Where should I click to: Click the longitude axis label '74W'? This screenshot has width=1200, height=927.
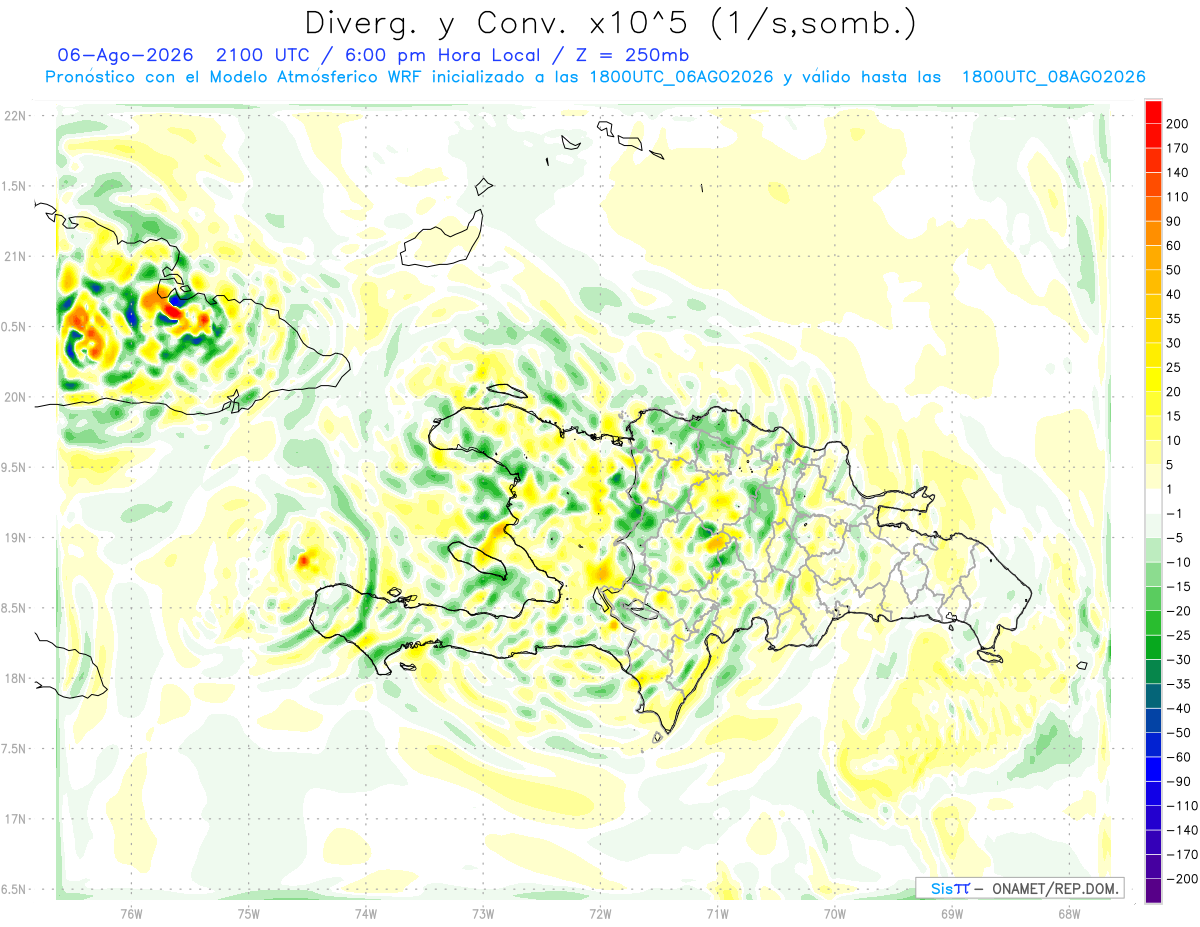tap(365, 913)
